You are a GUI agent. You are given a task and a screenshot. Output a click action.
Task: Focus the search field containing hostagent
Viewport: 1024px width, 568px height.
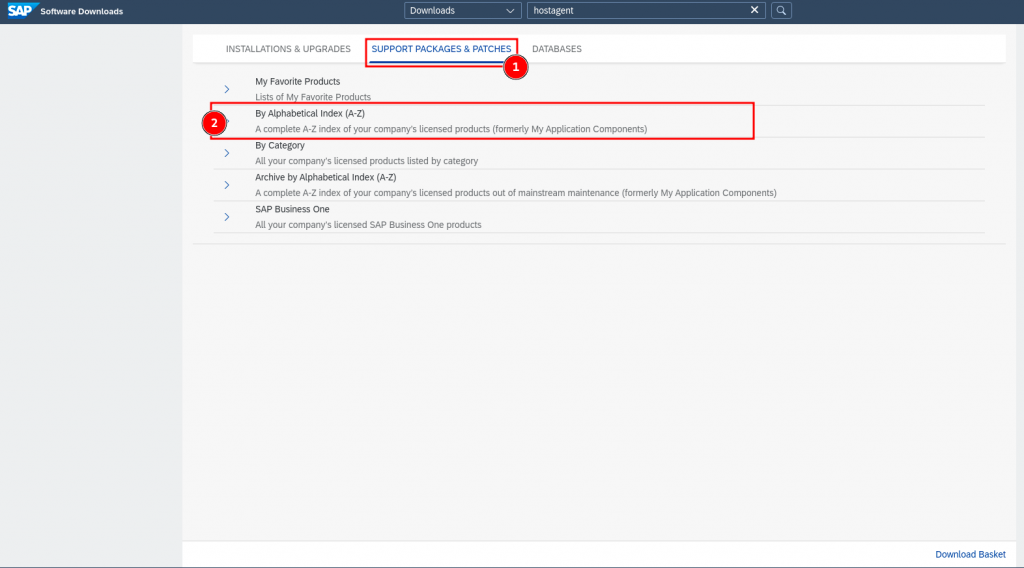pos(638,10)
